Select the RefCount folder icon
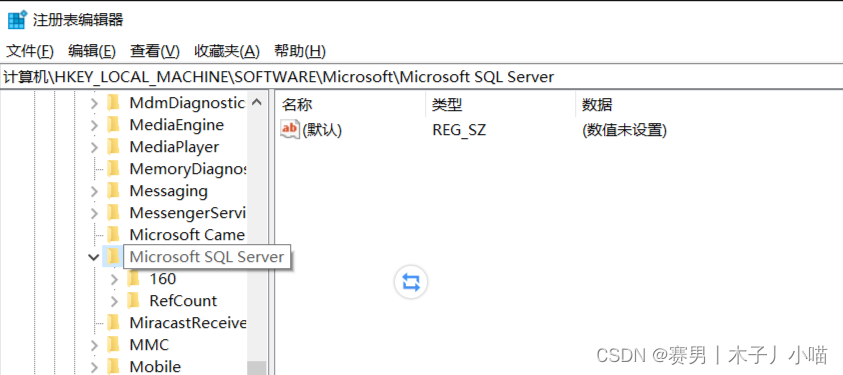The image size is (843, 375). [133, 301]
